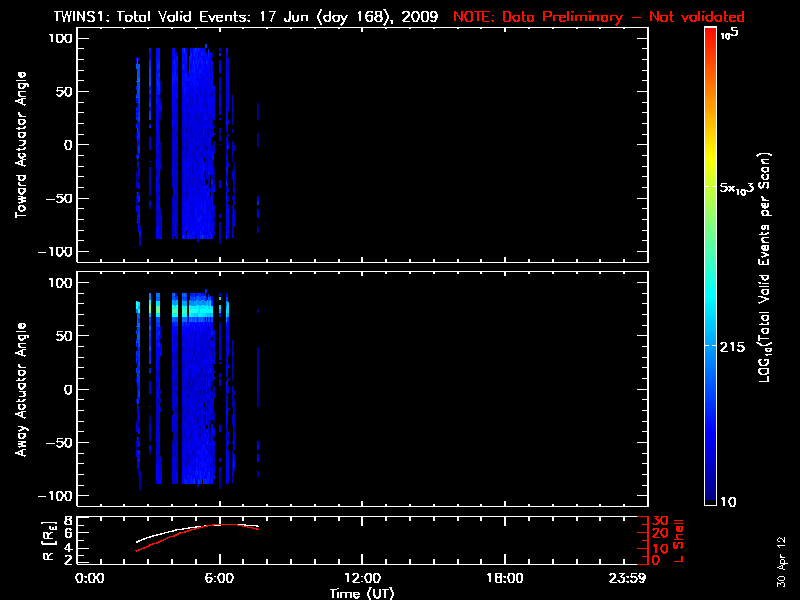Viewport: 800px width, 600px height.
Task: Click the 23:59 time axis tick label
Action: [630, 578]
